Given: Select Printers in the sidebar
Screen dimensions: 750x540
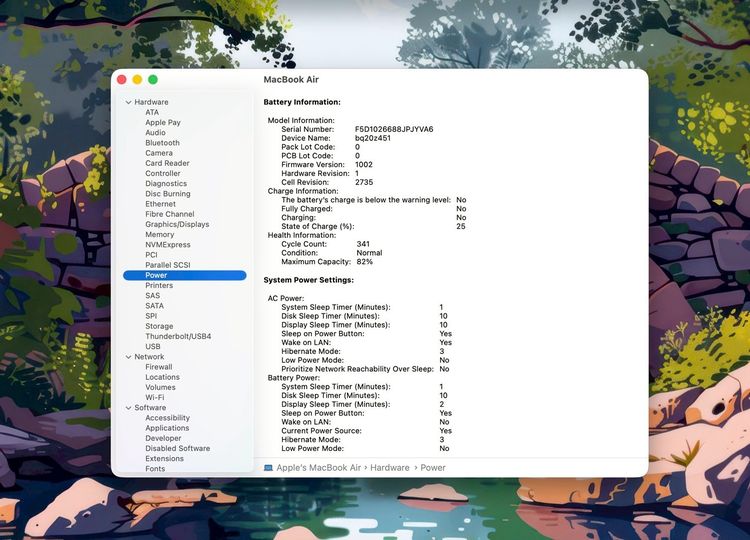Looking at the screenshot, I should (x=159, y=286).
